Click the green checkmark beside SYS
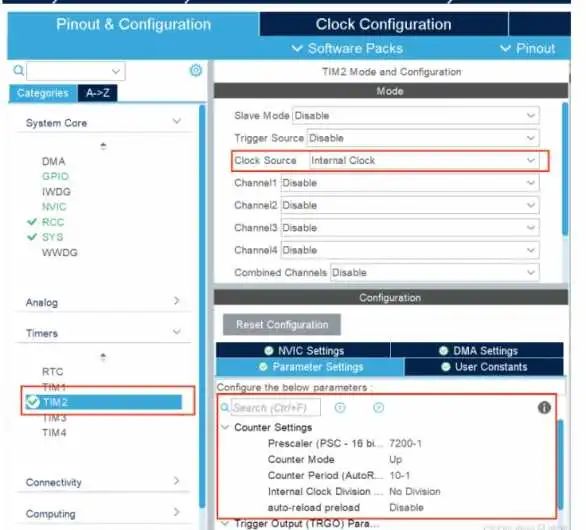Screen dimensions: 586x530 32,237
